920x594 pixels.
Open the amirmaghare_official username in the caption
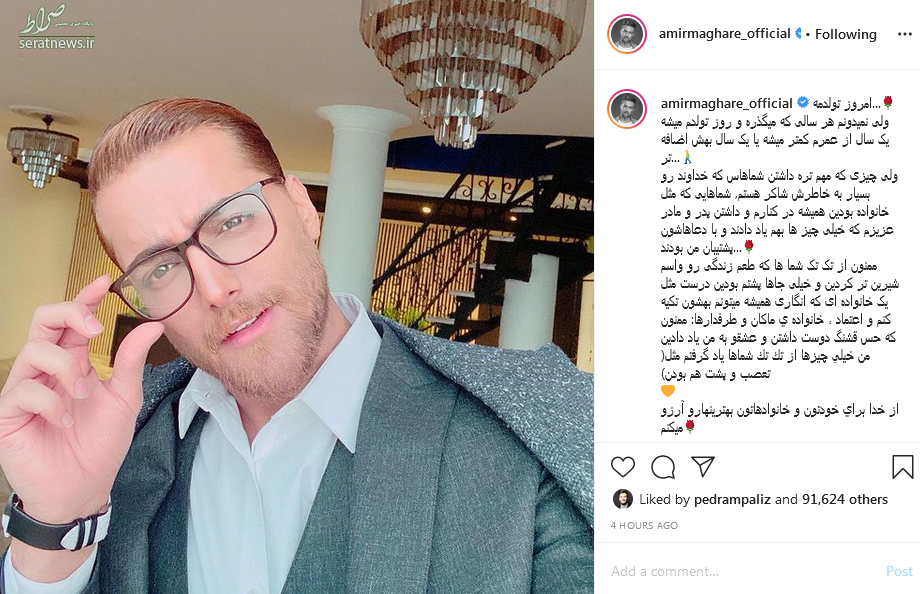726,104
